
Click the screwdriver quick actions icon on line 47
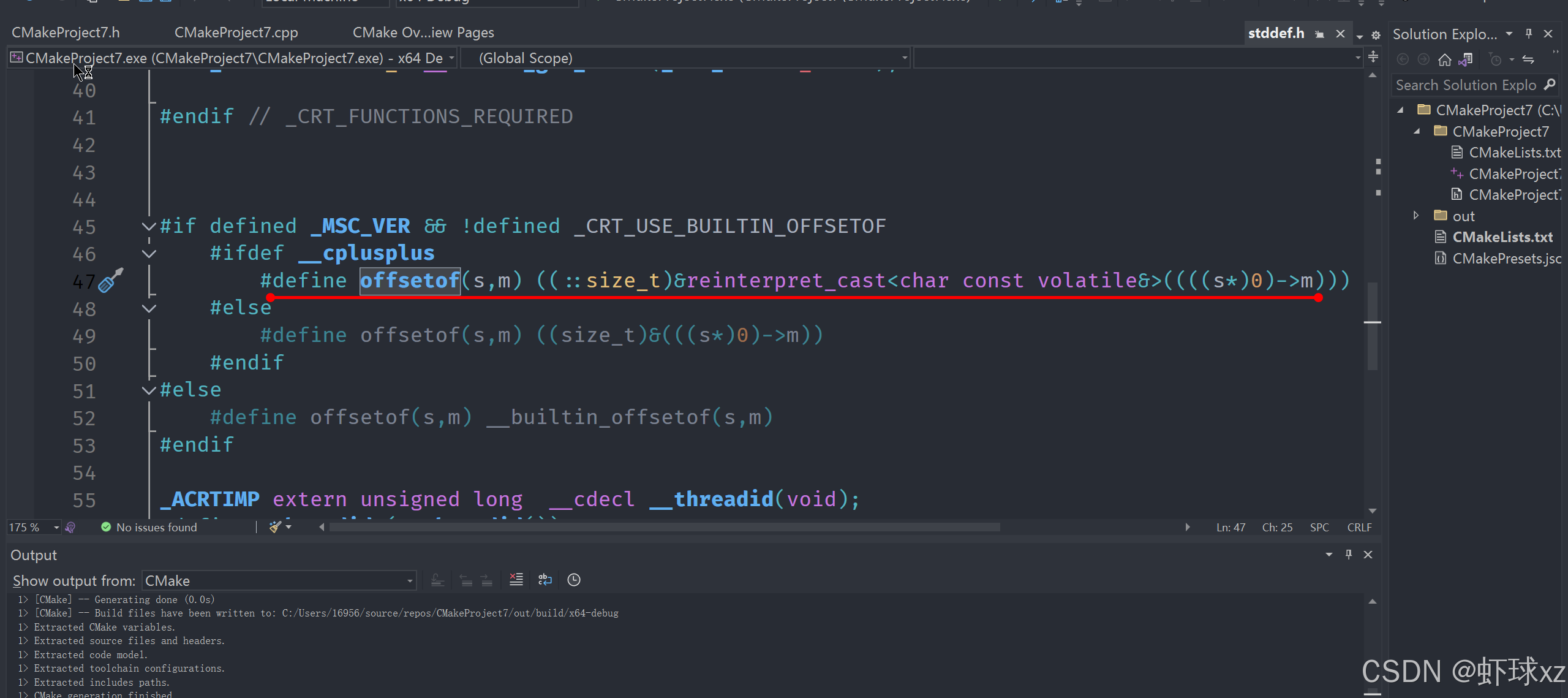[x=111, y=281]
